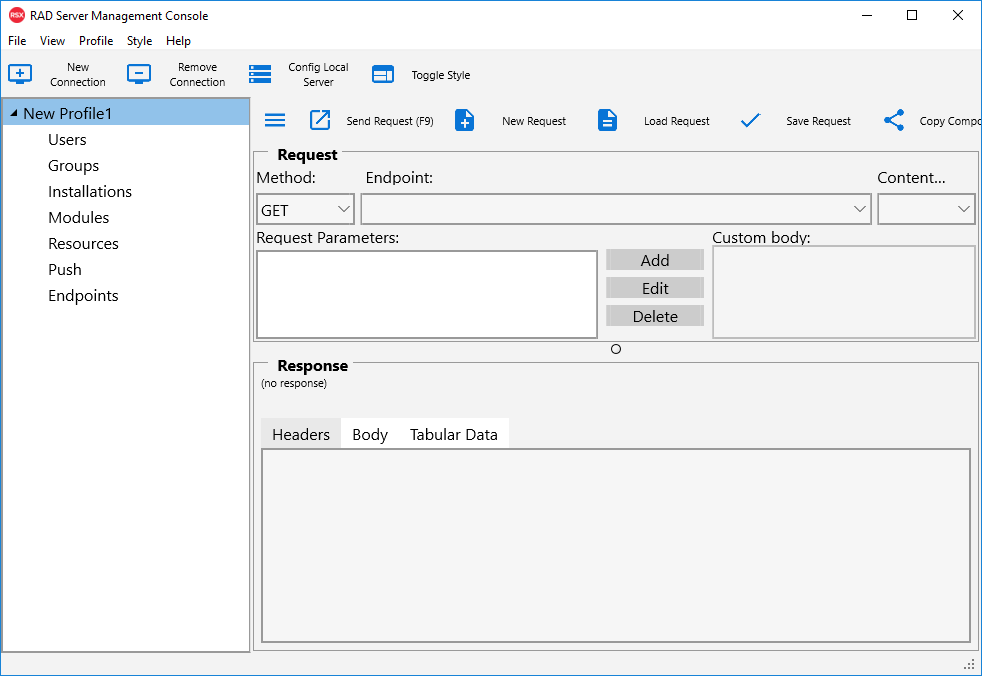Viewport: 982px width, 676px height.
Task: Switch to the Body tab
Action: pos(370,434)
